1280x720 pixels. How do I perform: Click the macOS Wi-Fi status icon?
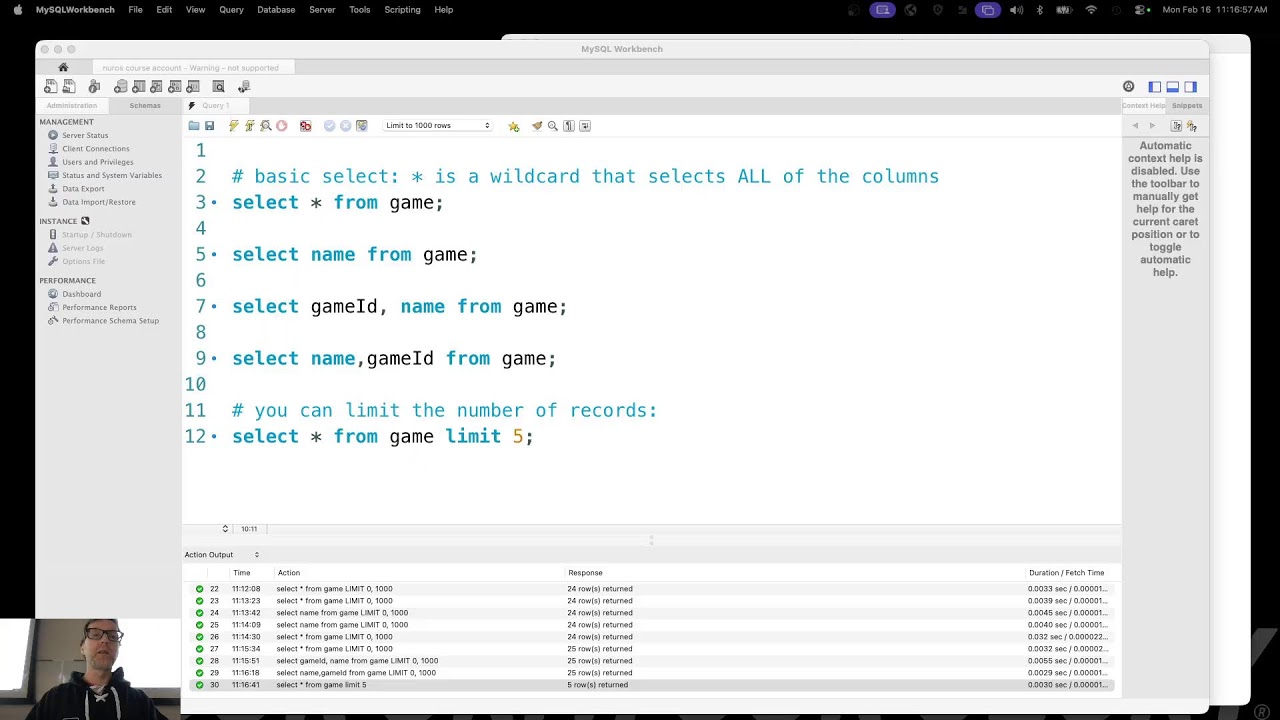[1091, 10]
